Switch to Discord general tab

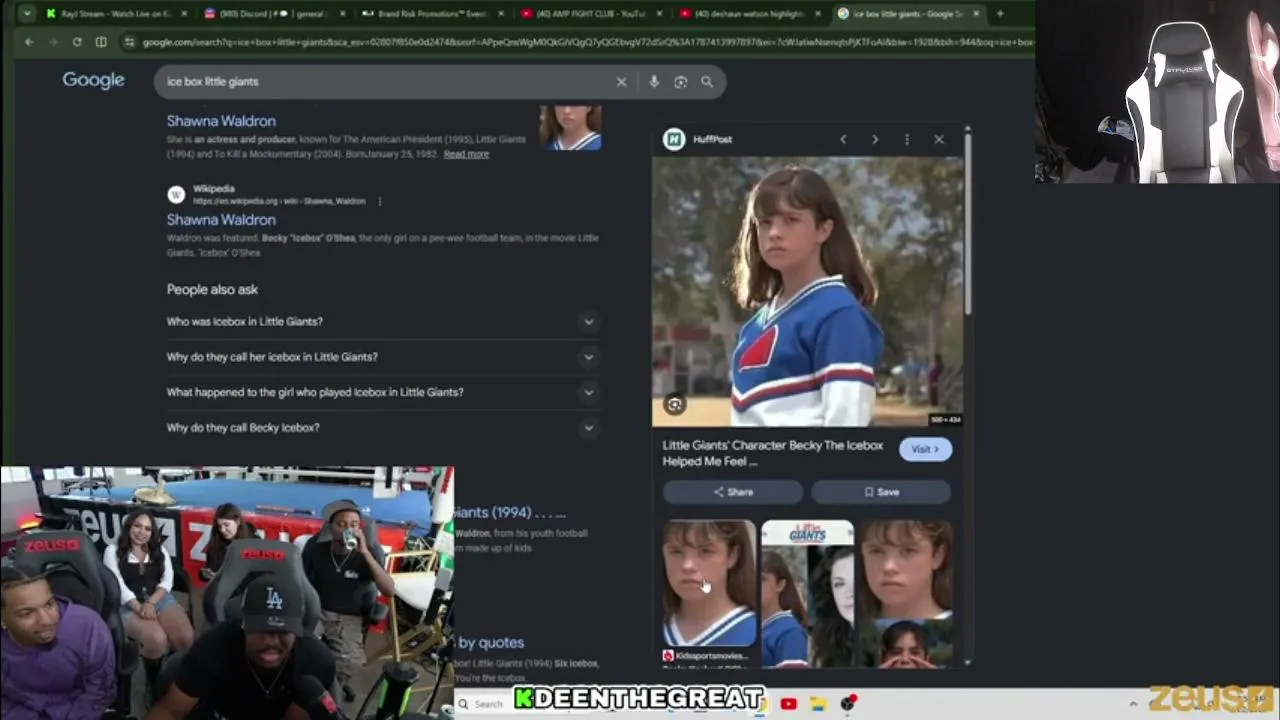point(275,14)
